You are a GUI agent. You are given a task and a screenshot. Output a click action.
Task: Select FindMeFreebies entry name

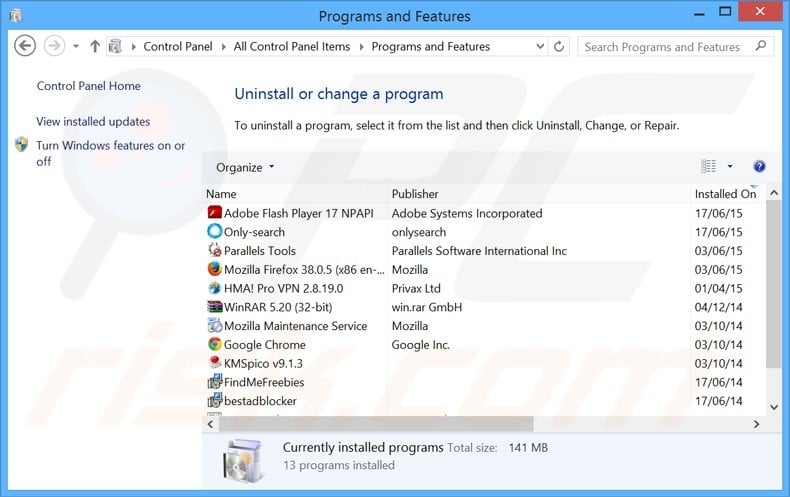click(264, 382)
